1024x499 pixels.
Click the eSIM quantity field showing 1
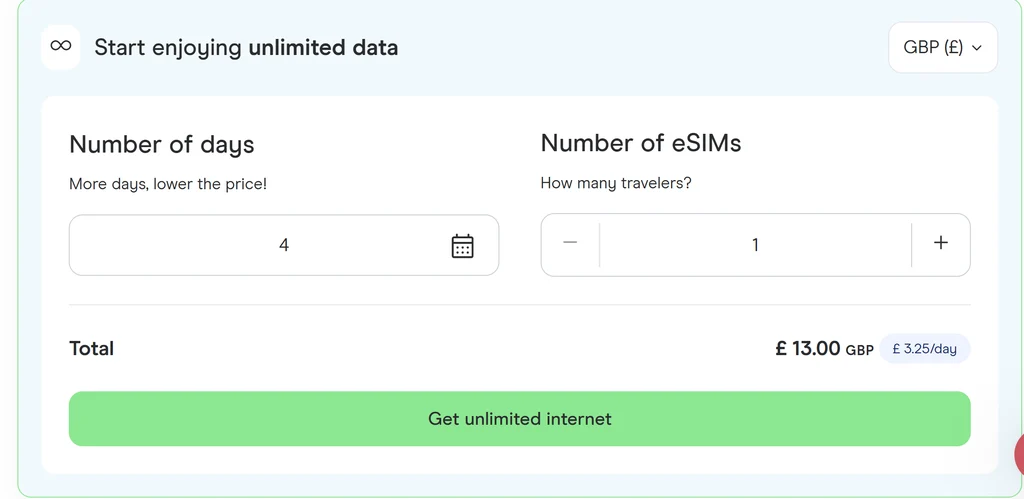pyautogui.click(x=755, y=245)
